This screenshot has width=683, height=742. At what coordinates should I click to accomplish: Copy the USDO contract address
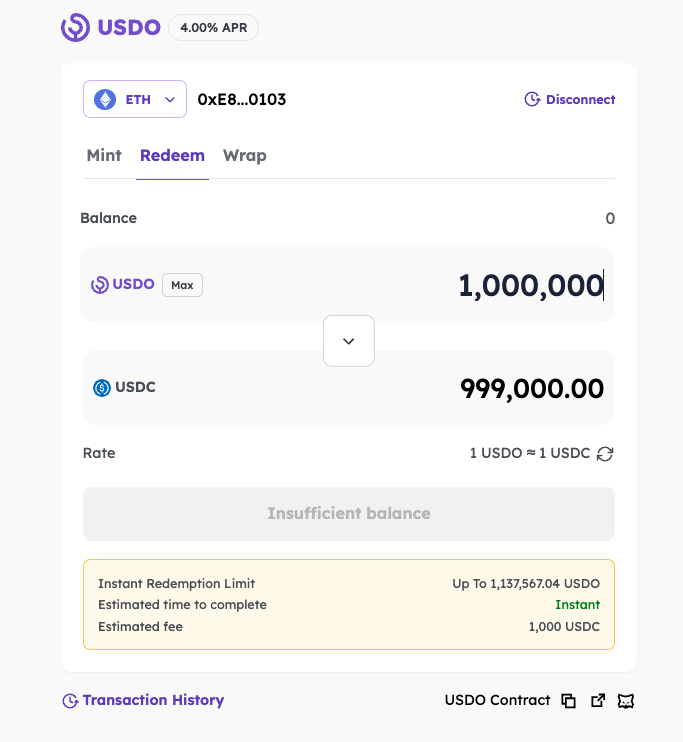569,701
